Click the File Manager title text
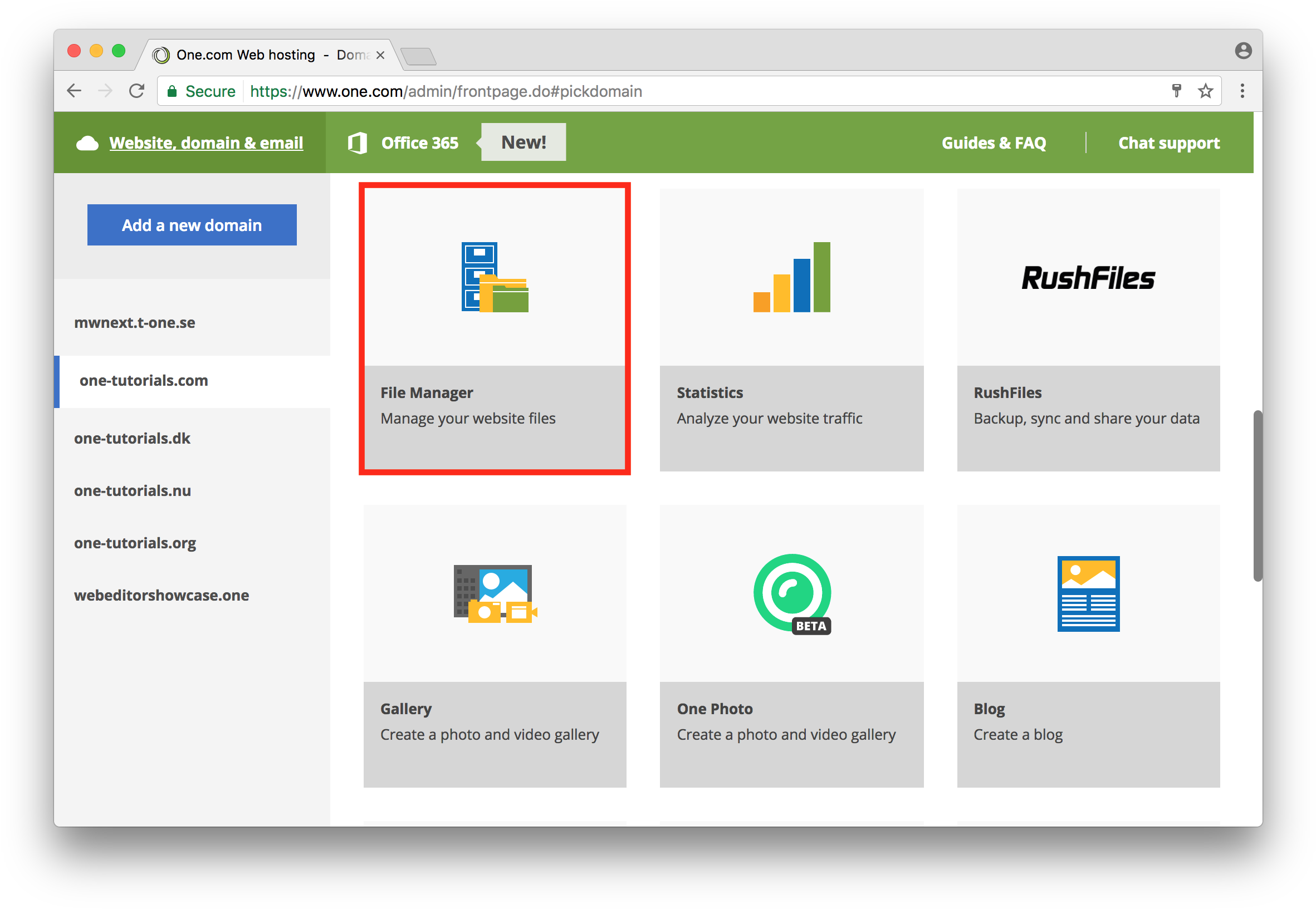 [427, 393]
